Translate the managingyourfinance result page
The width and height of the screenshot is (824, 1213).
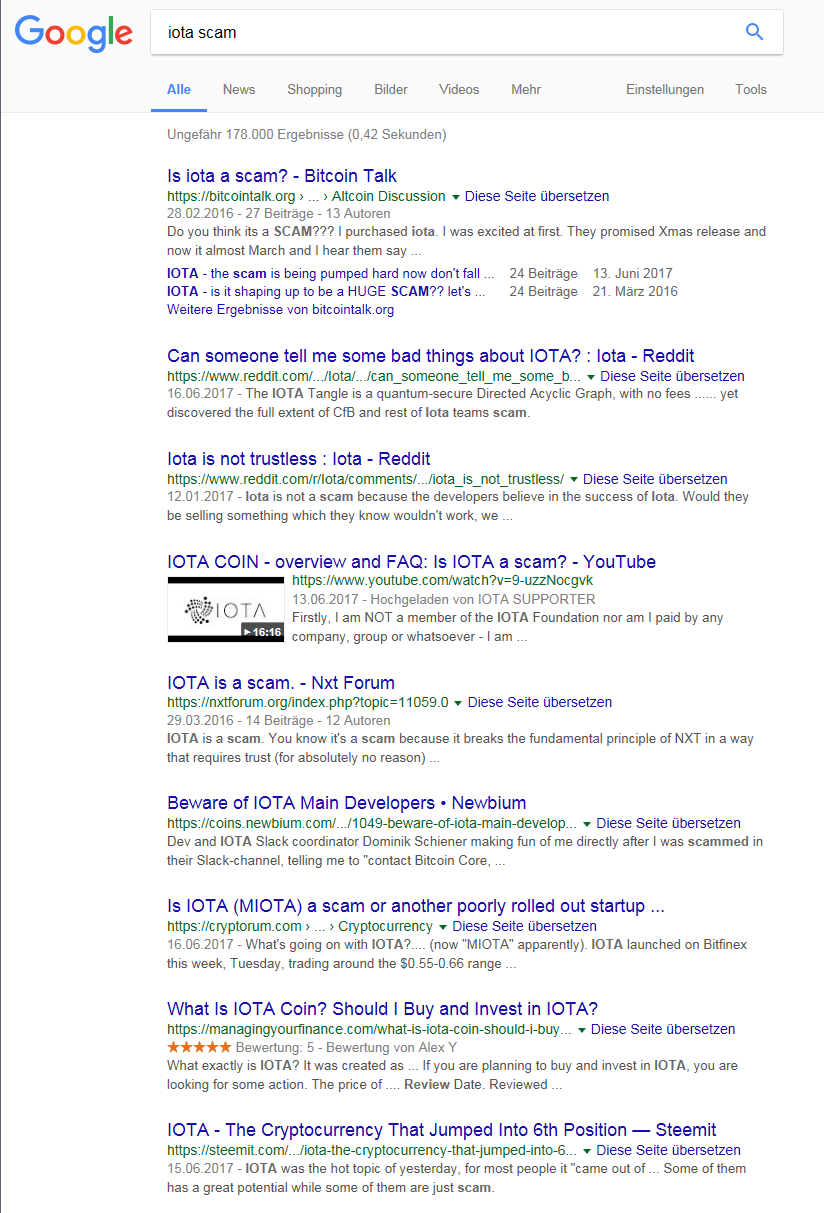tap(663, 1029)
